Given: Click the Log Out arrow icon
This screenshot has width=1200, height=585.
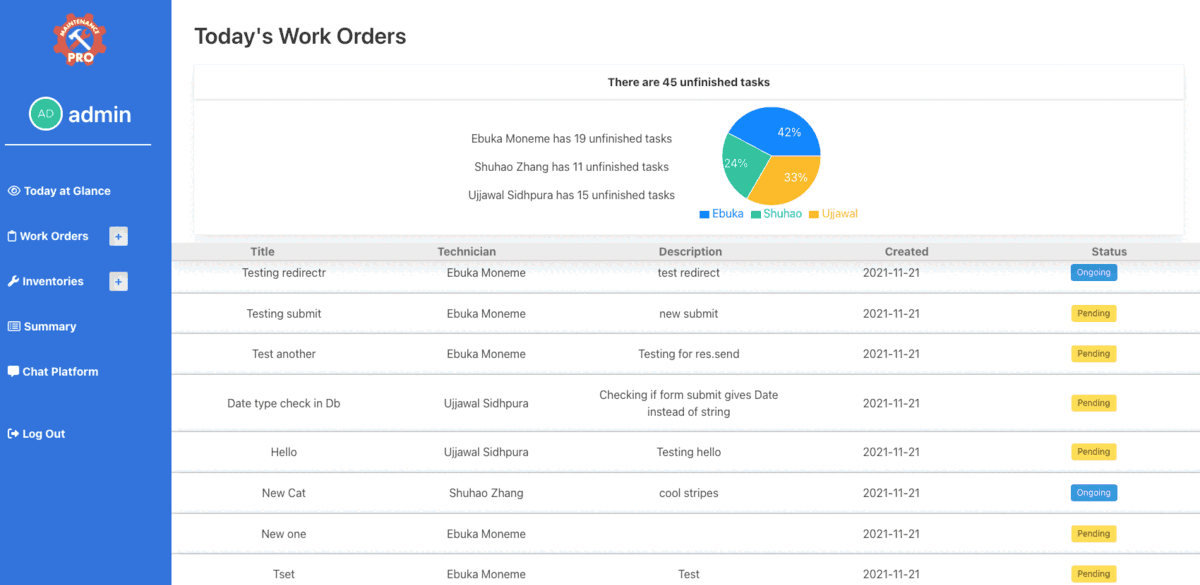Looking at the screenshot, I should (x=13, y=434).
